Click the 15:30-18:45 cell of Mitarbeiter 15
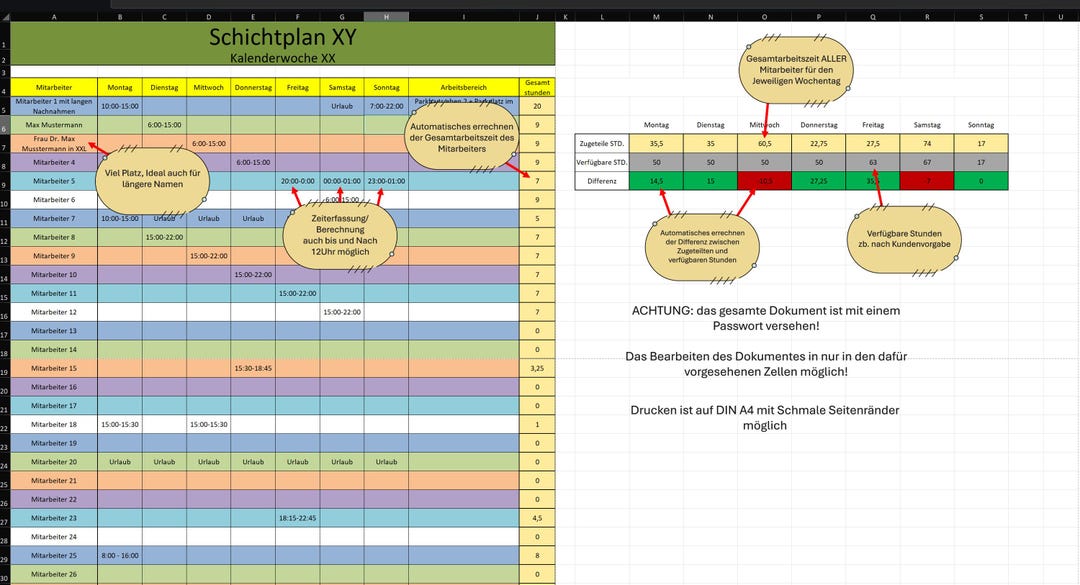This screenshot has width=1080, height=585. point(254,367)
